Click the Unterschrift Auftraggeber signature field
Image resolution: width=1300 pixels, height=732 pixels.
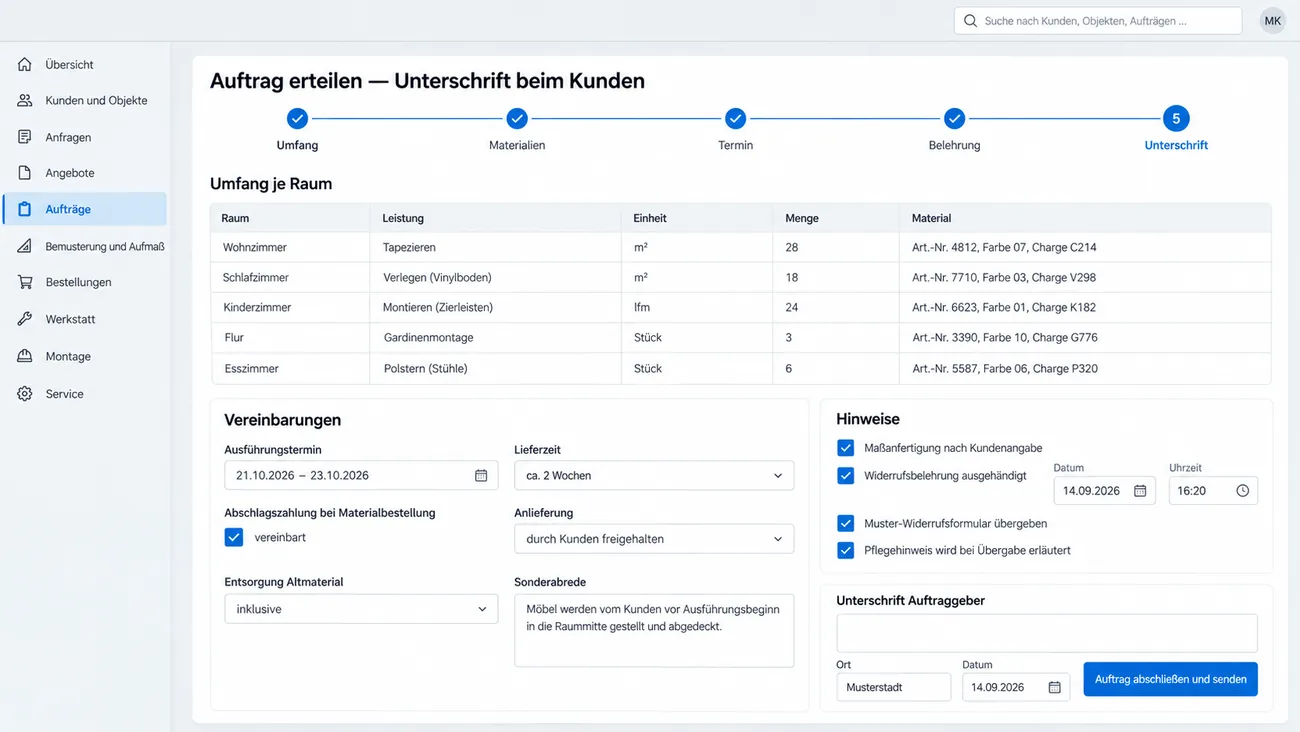pyautogui.click(x=1047, y=633)
